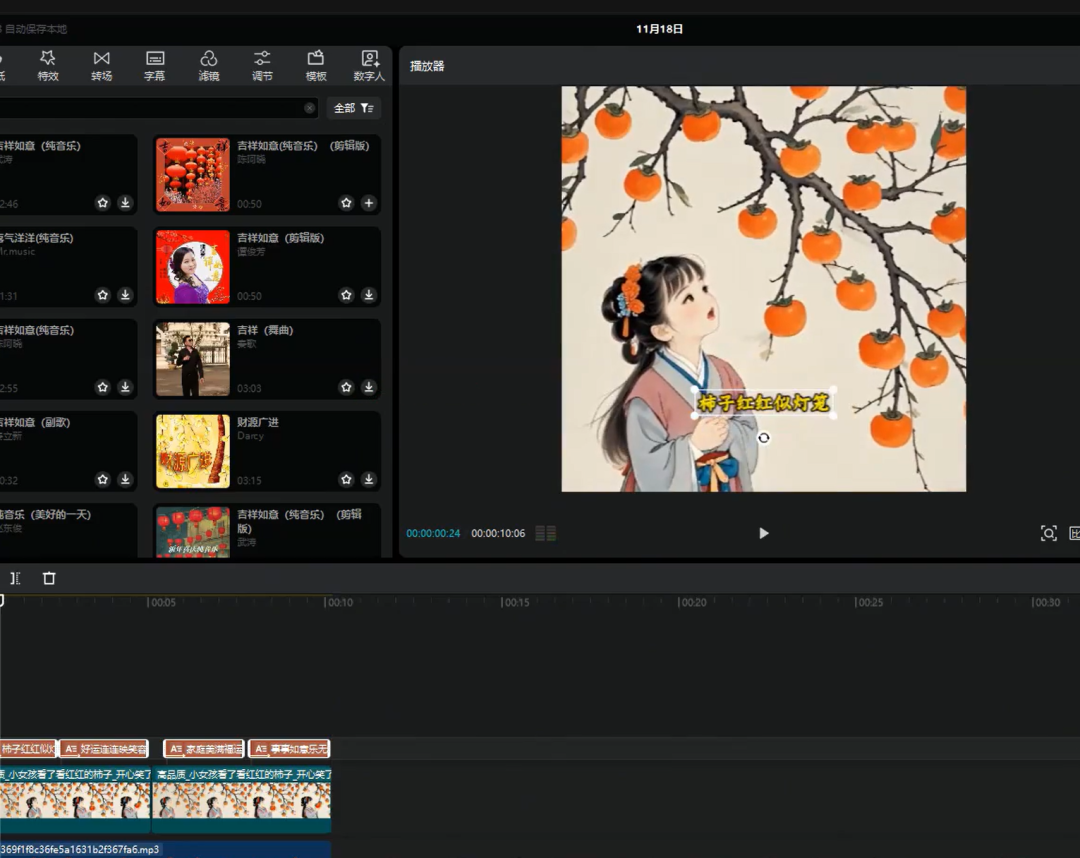Download the 谭俊芳 吉祥如意（剪辑版）track
Viewport: 1080px width, 858px height.
point(369,295)
